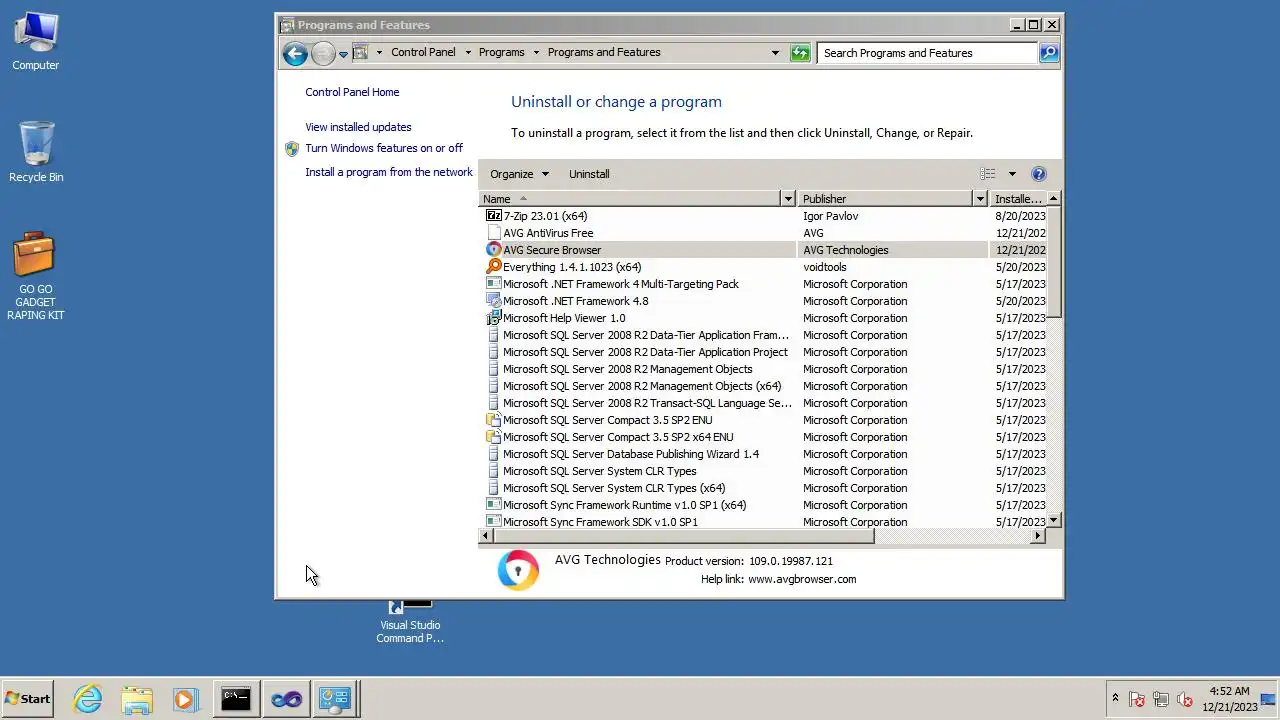Open the Start menu
The image size is (1280, 720).
tap(28, 699)
